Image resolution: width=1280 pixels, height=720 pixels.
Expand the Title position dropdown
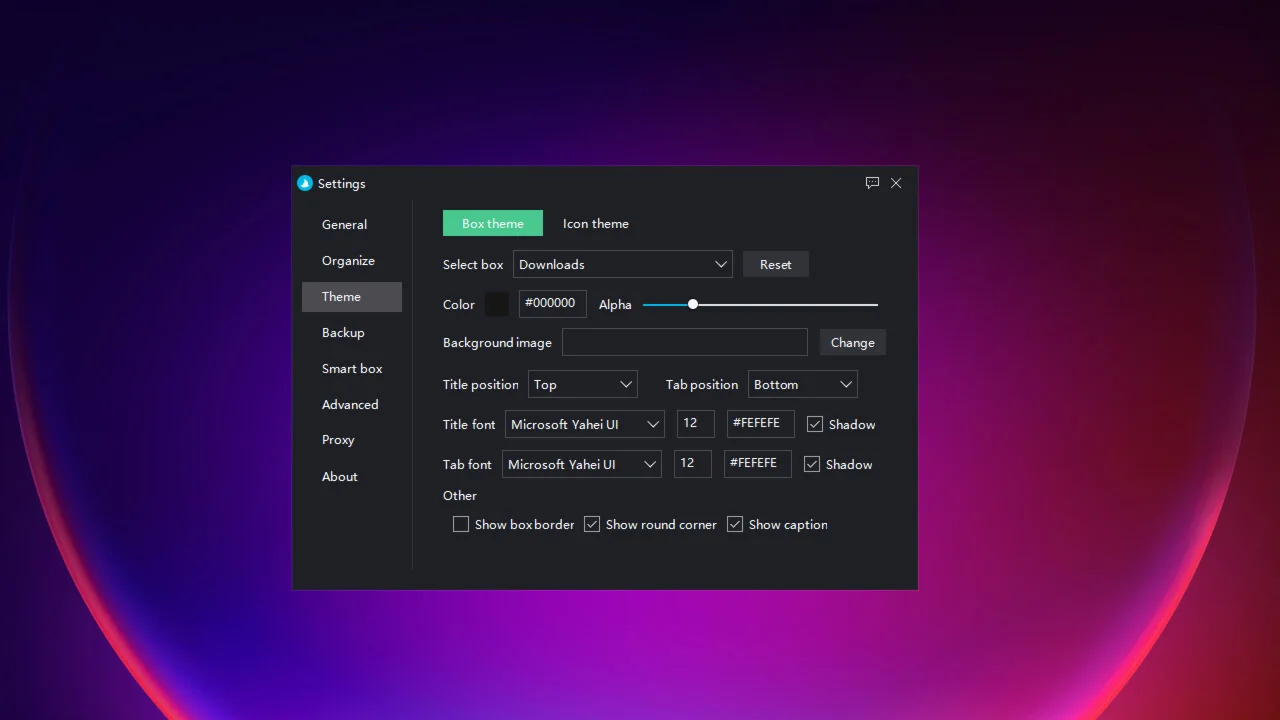[582, 384]
